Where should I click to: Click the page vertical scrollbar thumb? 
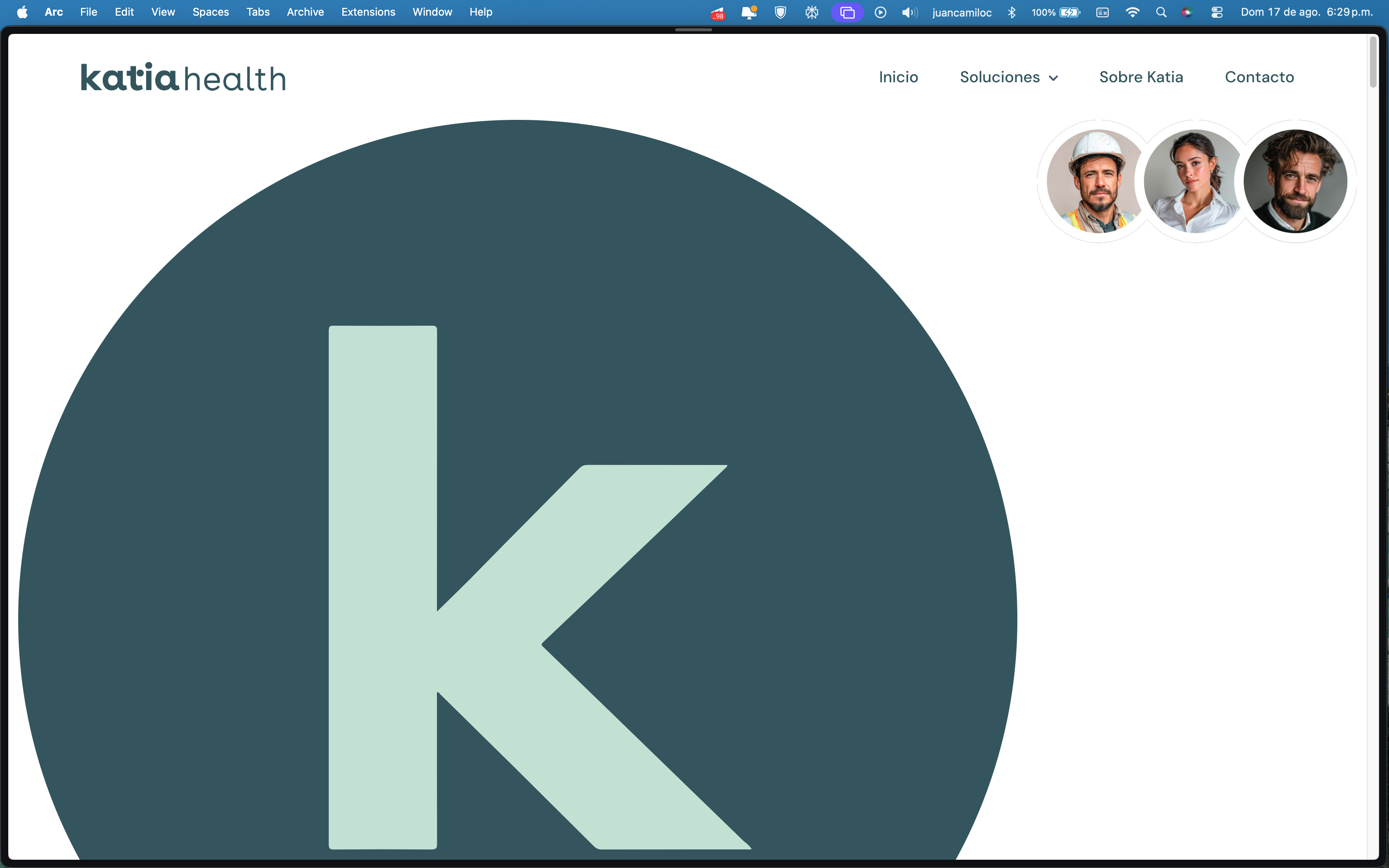point(1373,62)
